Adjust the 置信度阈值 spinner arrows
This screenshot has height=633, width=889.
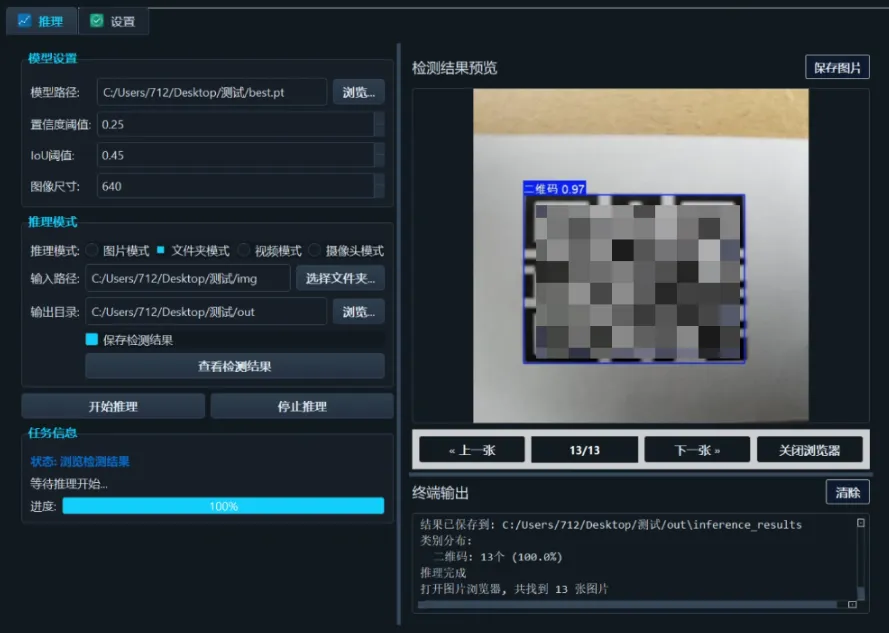coord(379,124)
